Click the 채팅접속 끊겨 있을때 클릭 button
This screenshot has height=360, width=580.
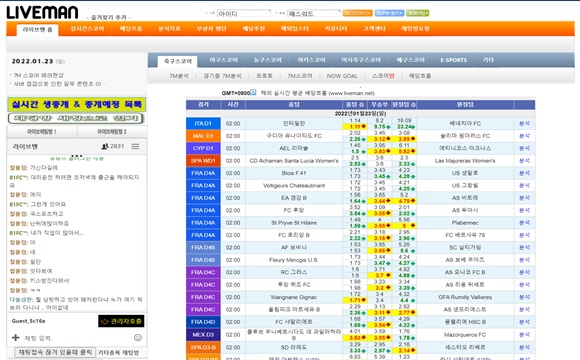tap(55, 352)
